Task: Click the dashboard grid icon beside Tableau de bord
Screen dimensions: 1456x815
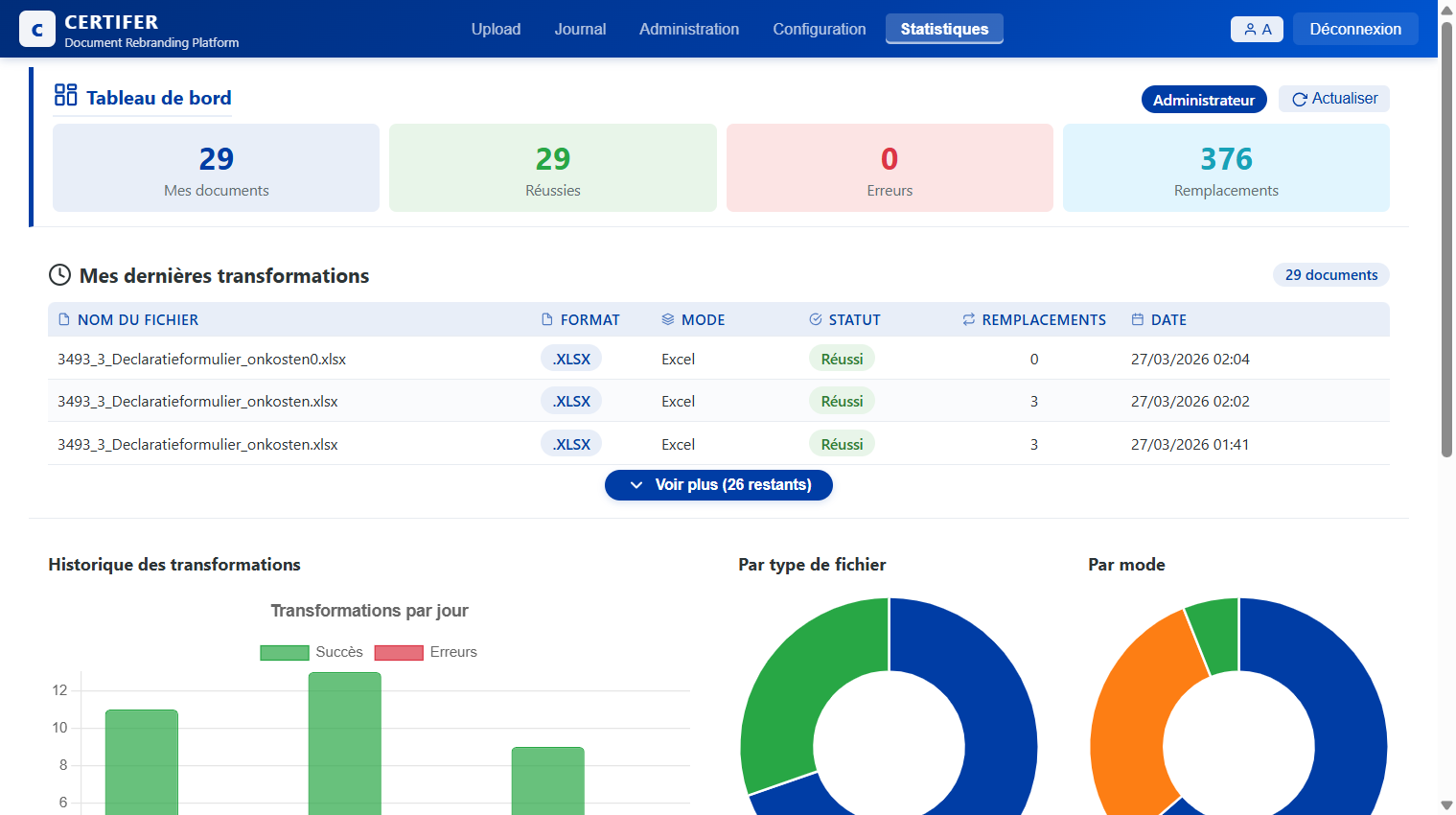Action: (65, 95)
